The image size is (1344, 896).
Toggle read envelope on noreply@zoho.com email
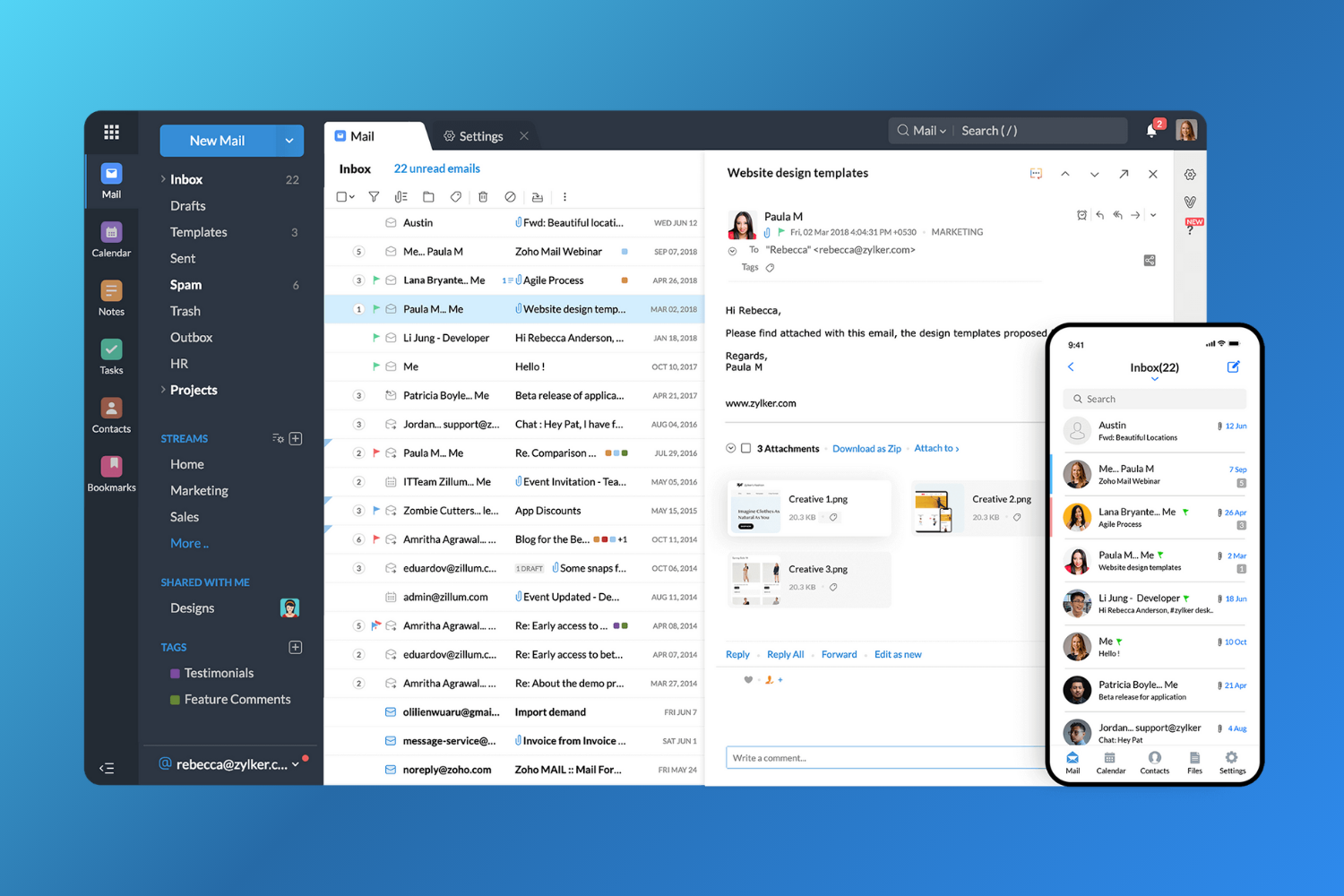coord(391,770)
